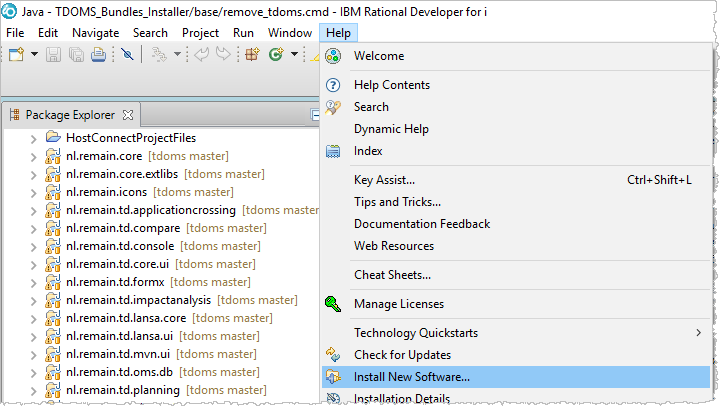The height and width of the screenshot is (410, 721).
Task: Click the Manage Licenses key icon
Action: [x=334, y=304]
